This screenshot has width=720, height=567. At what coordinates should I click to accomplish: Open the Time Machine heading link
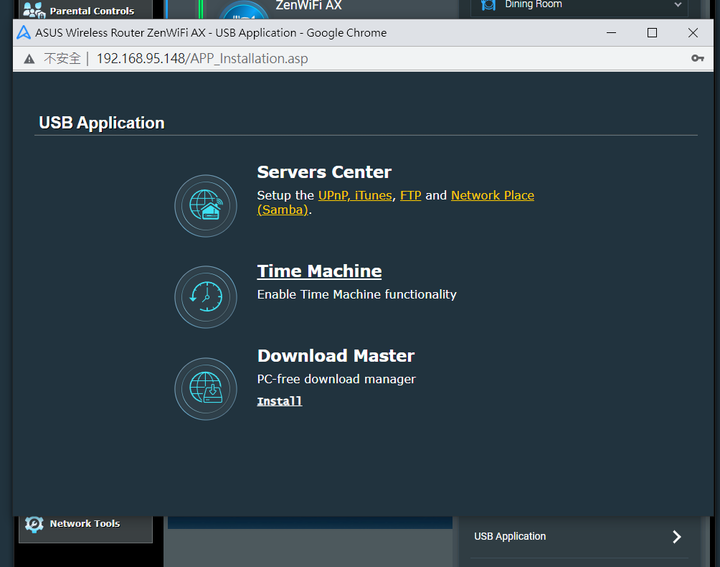pyautogui.click(x=319, y=271)
